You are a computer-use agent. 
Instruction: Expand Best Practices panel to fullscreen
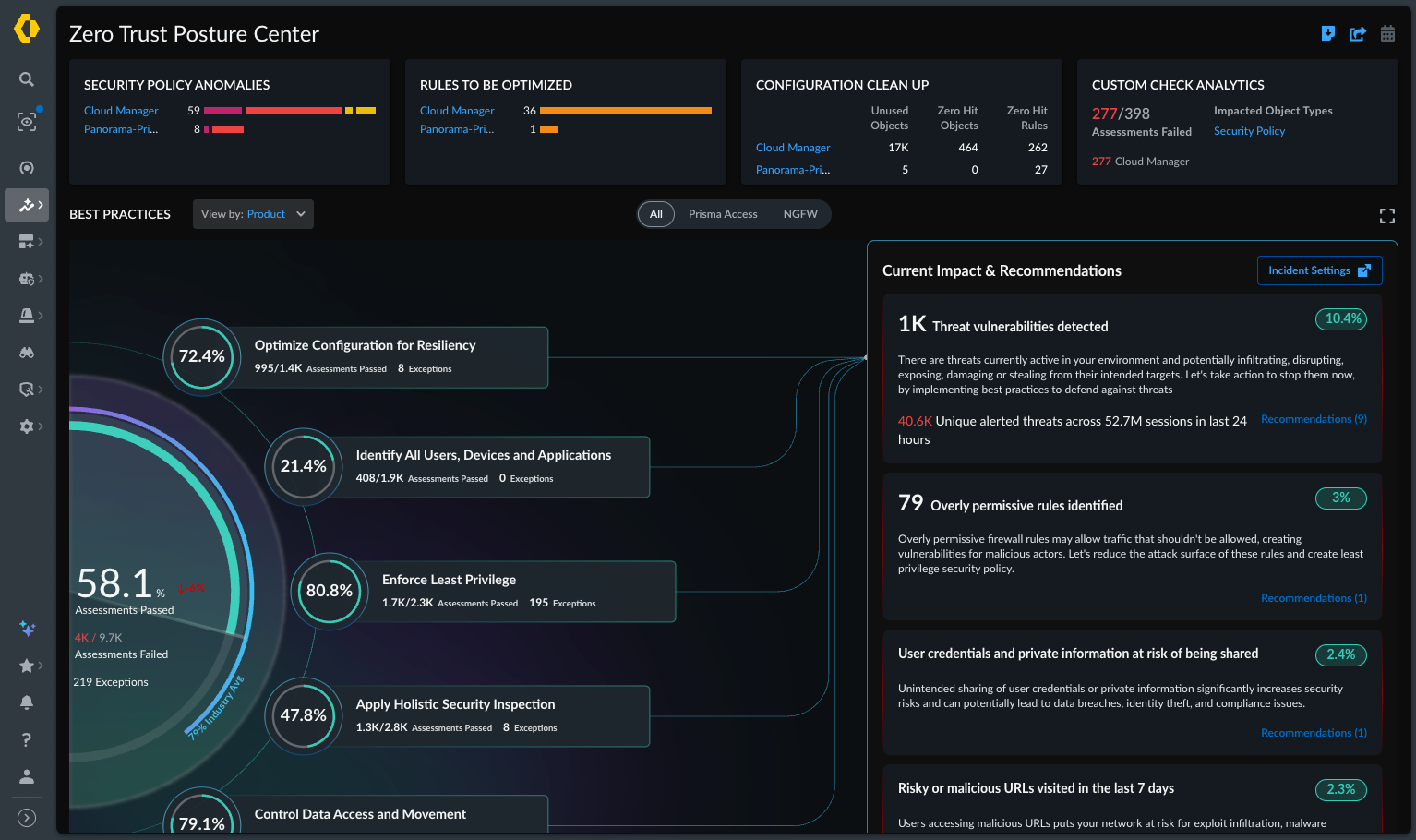click(1386, 216)
